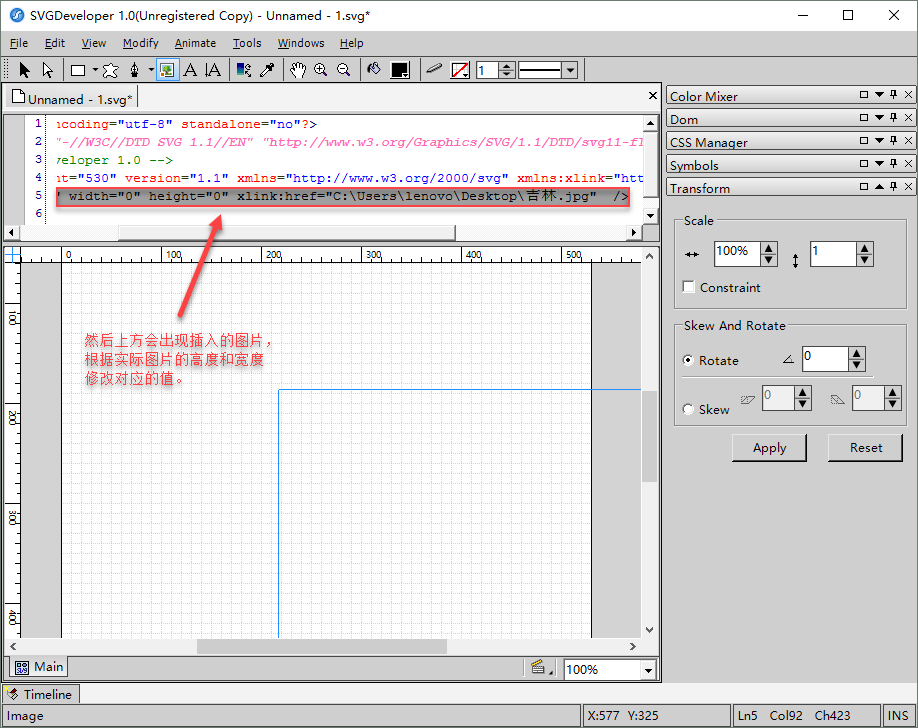The image size is (918, 728).
Task: Select the star polygon shape tool
Action: click(110, 70)
